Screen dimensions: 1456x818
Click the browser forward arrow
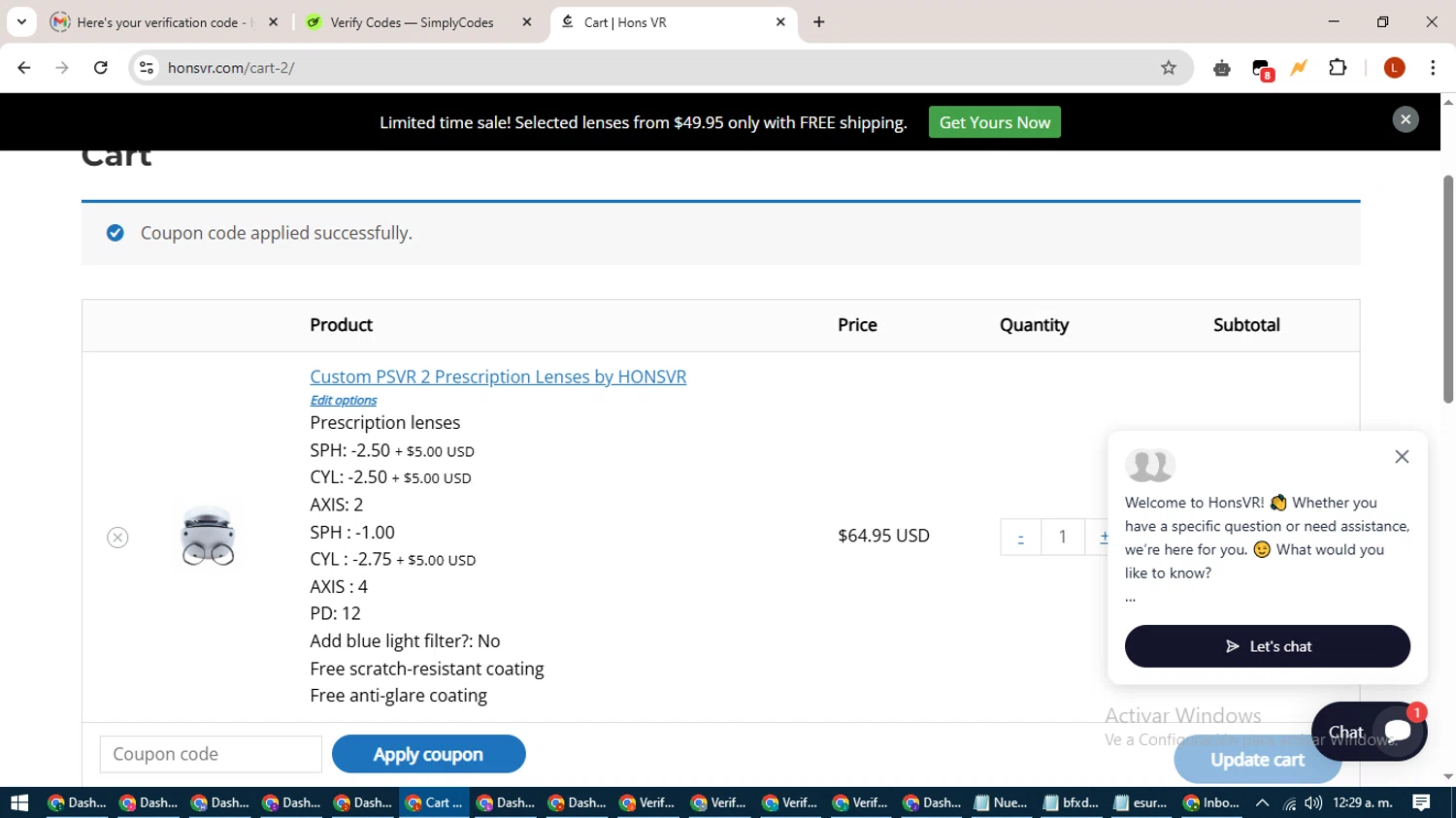(x=62, y=68)
